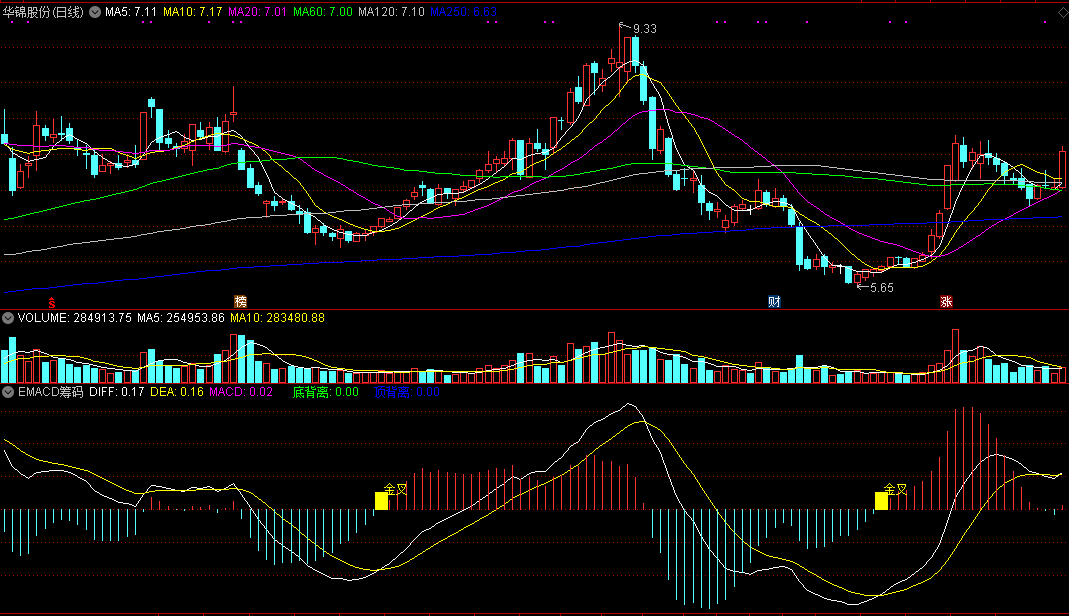Click the red dollar-sign event marker

pos(52,302)
